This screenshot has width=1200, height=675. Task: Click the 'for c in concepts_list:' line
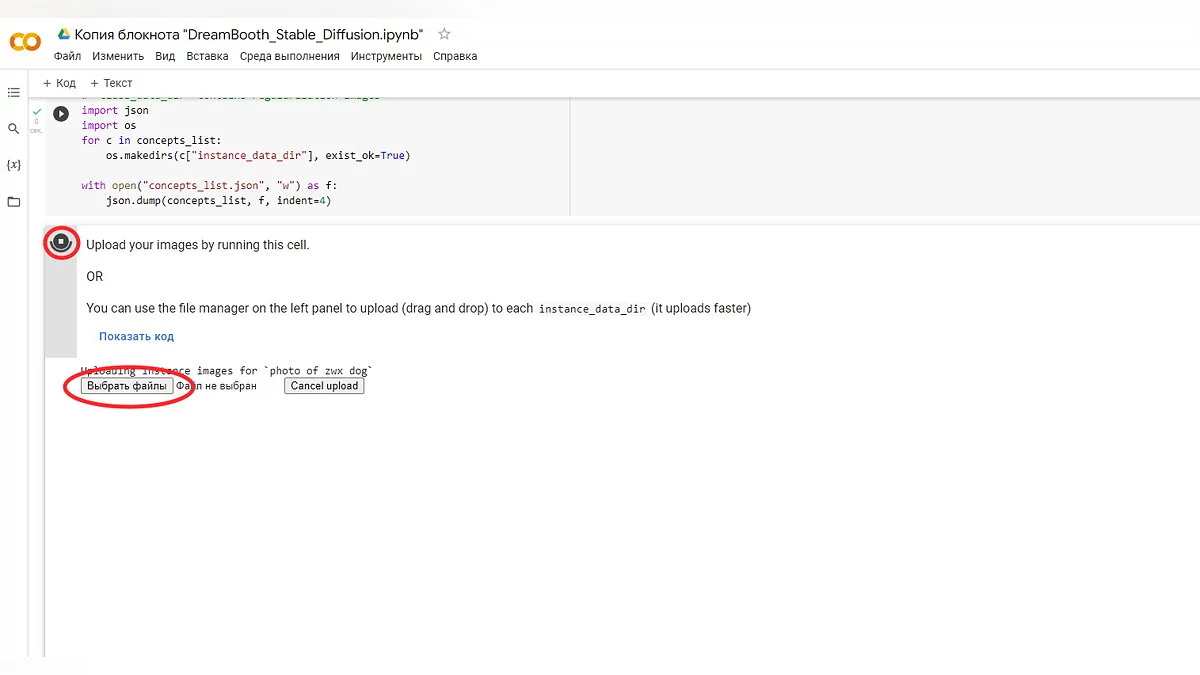pos(151,141)
